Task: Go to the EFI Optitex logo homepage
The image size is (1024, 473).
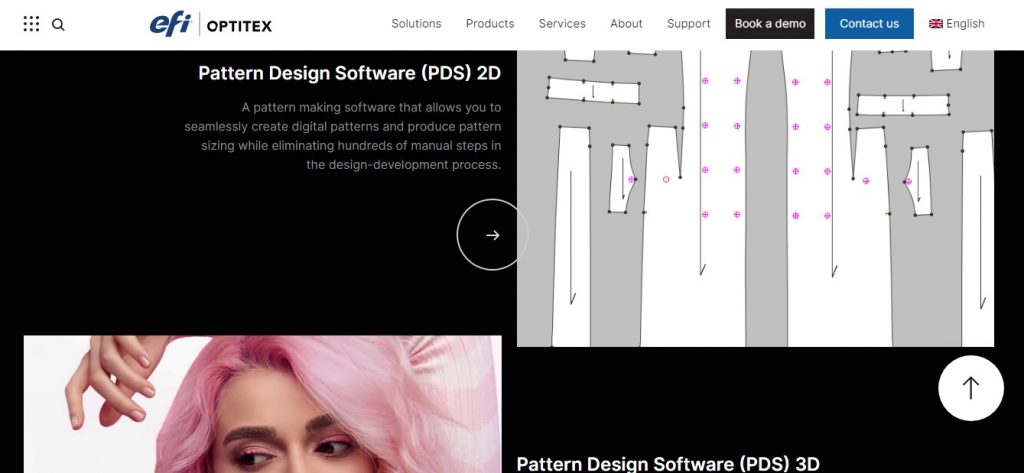Action: click(210, 24)
